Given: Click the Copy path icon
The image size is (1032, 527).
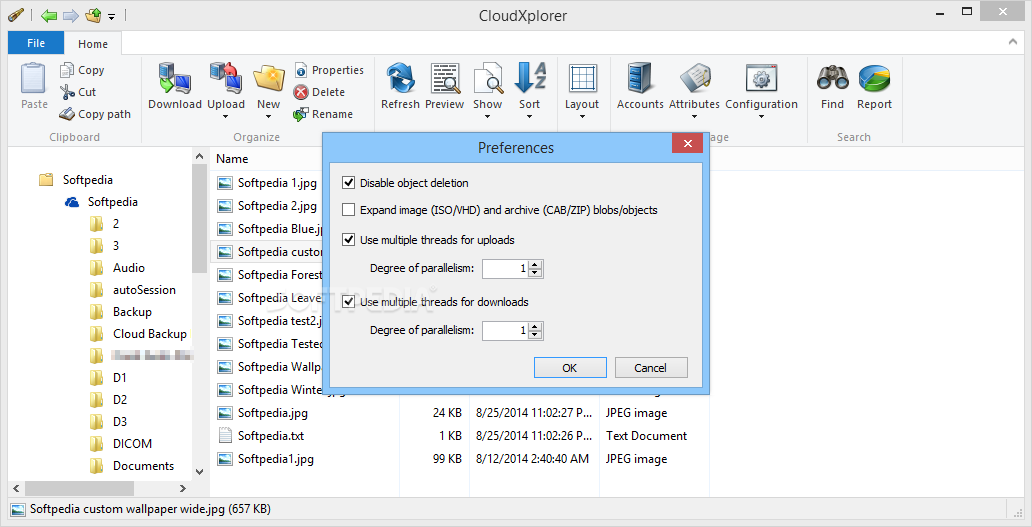Looking at the screenshot, I should tap(67, 114).
